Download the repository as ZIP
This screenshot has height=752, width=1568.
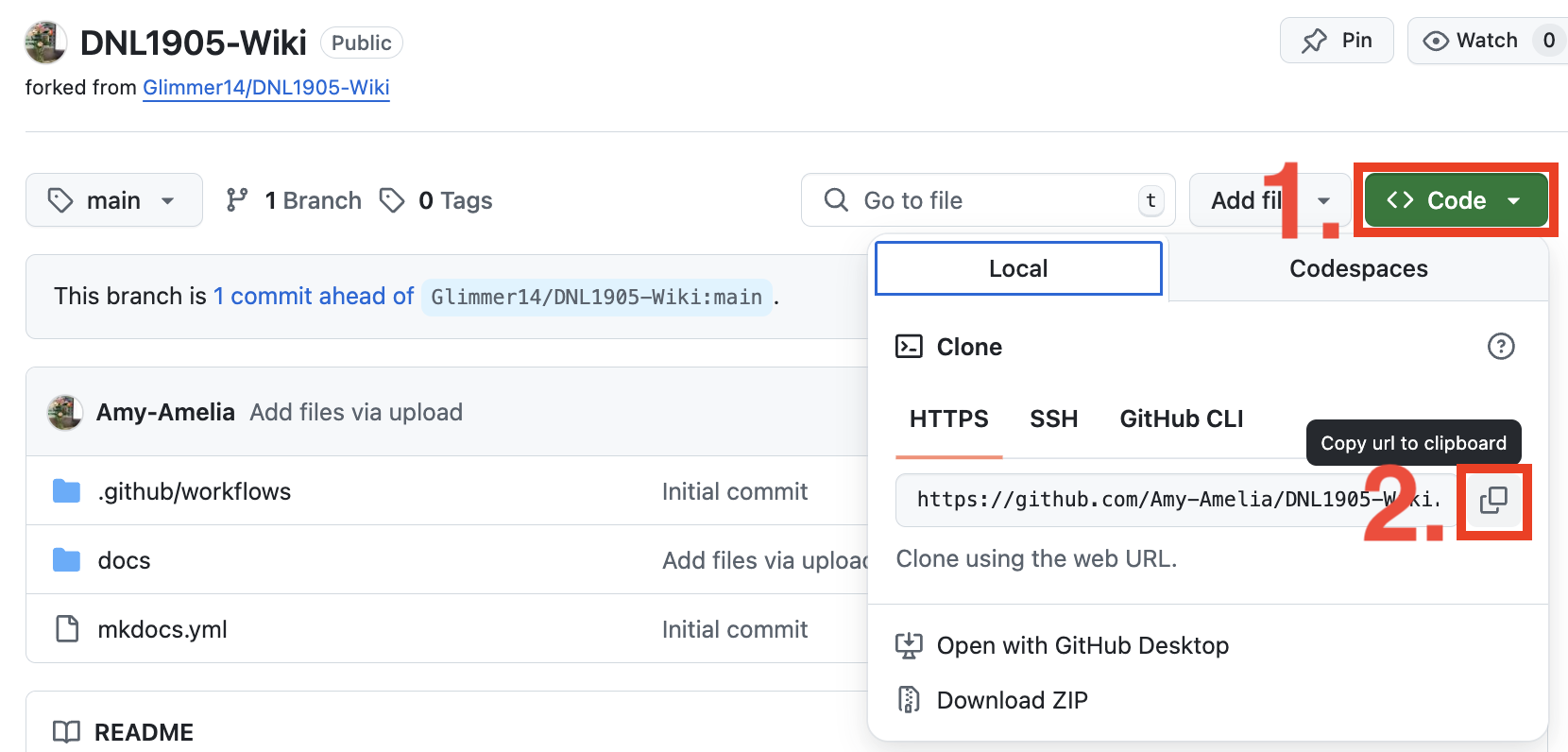1012,700
